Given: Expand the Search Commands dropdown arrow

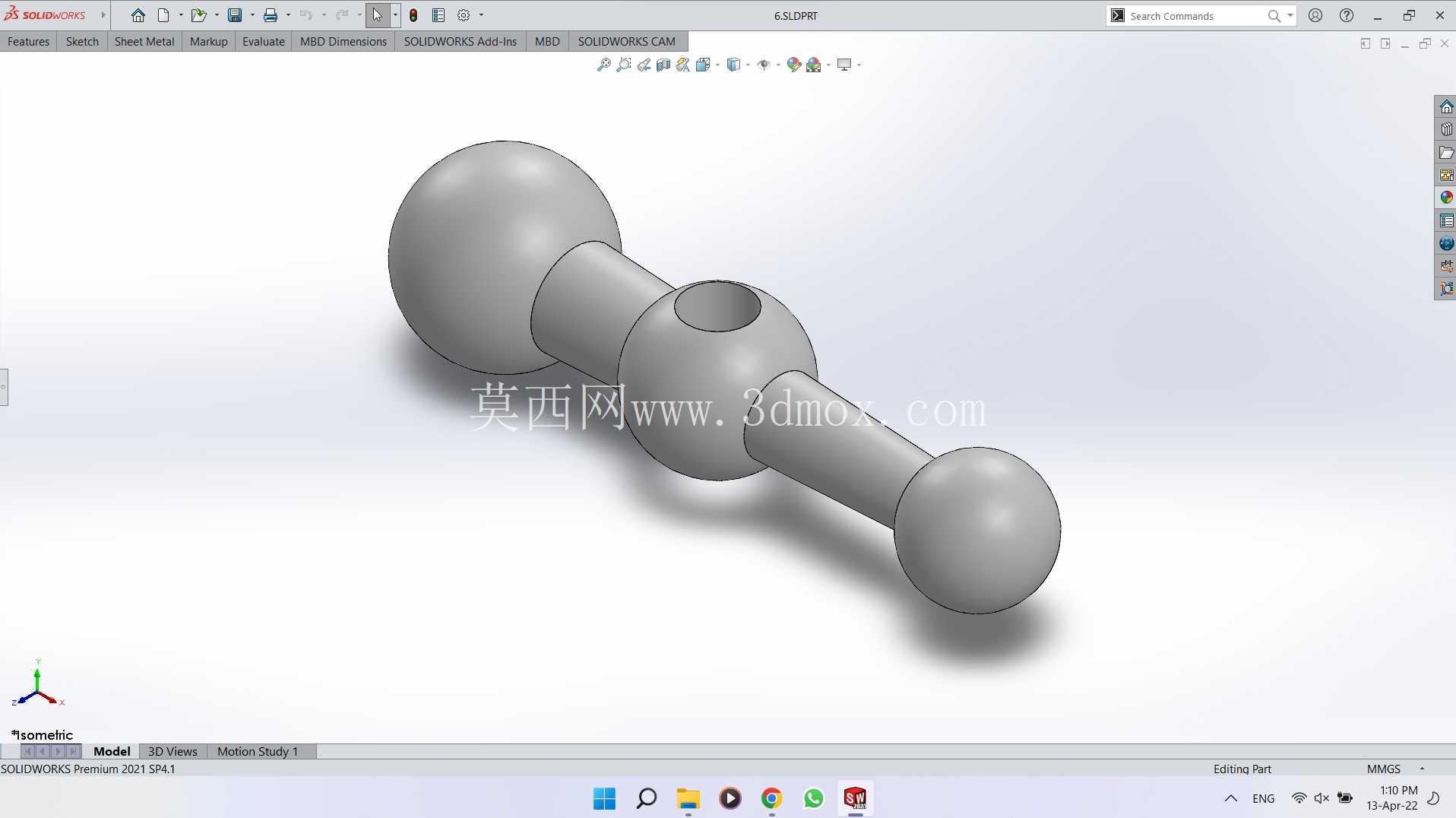Looking at the screenshot, I should point(1290,15).
